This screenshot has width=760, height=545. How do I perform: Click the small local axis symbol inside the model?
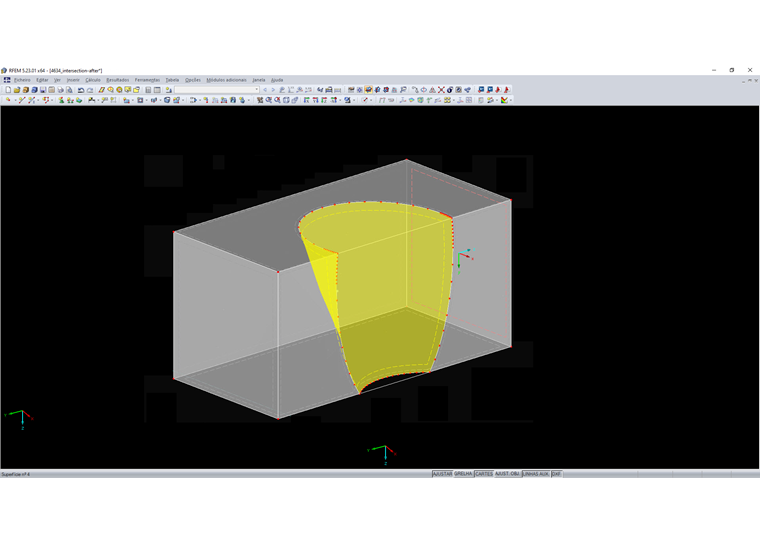click(x=465, y=261)
